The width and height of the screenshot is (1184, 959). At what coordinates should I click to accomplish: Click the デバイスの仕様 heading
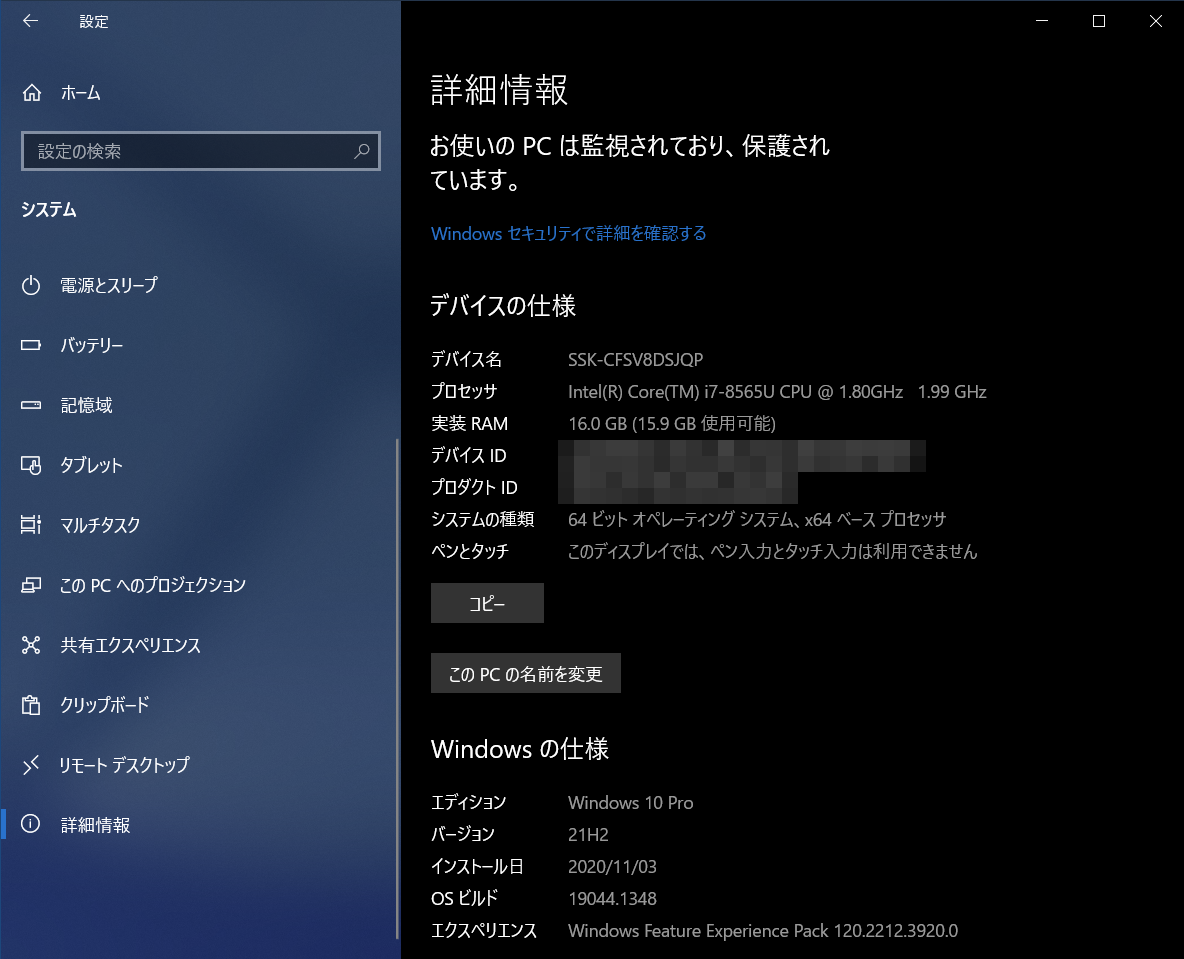[503, 306]
